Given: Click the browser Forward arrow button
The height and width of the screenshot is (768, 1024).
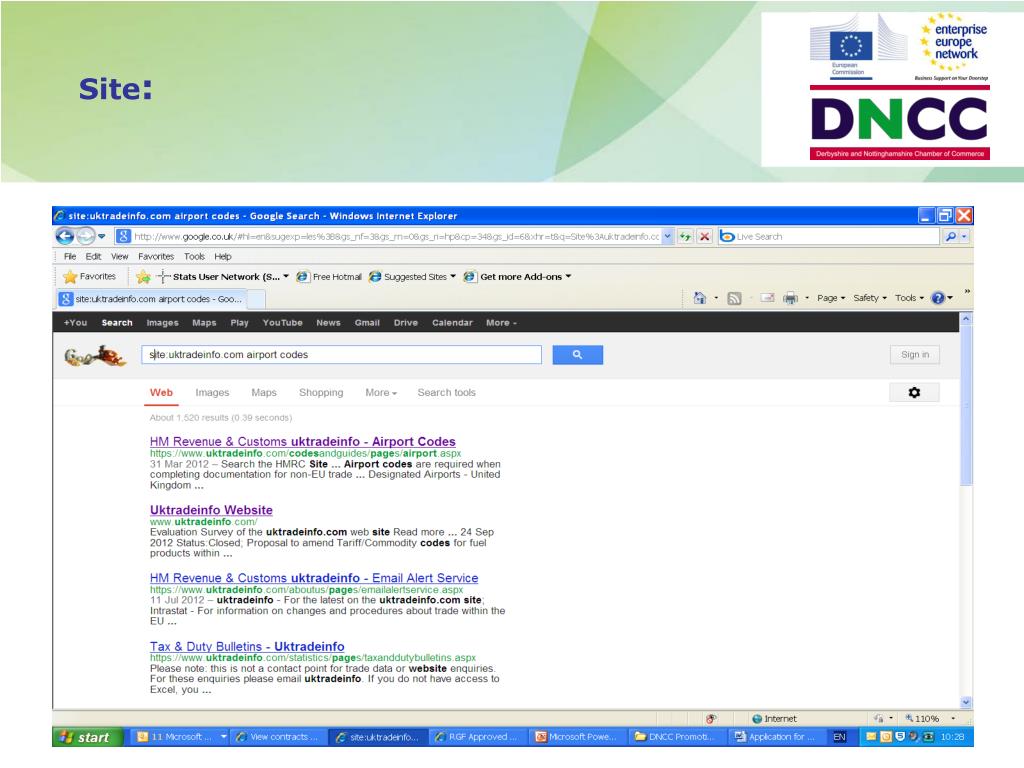Looking at the screenshot, I should pyautogui.click(x=86, y=236).
